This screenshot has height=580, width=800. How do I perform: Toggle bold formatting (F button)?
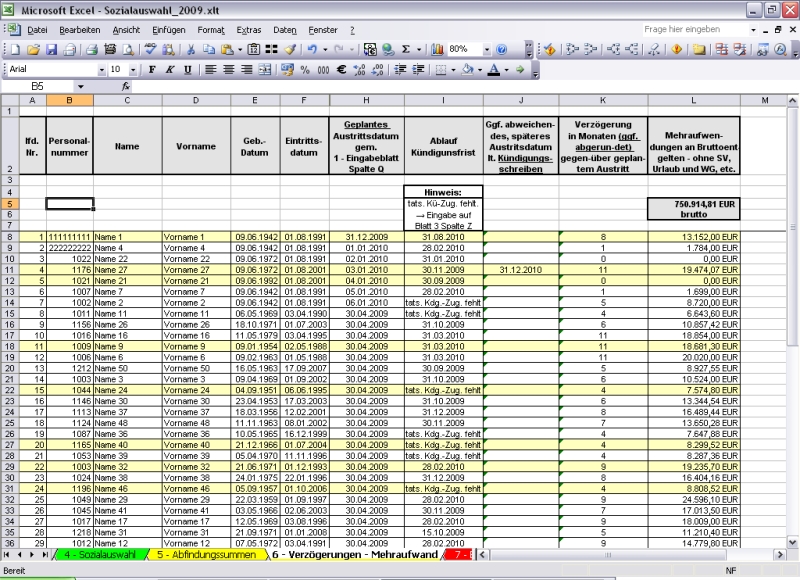152,70
